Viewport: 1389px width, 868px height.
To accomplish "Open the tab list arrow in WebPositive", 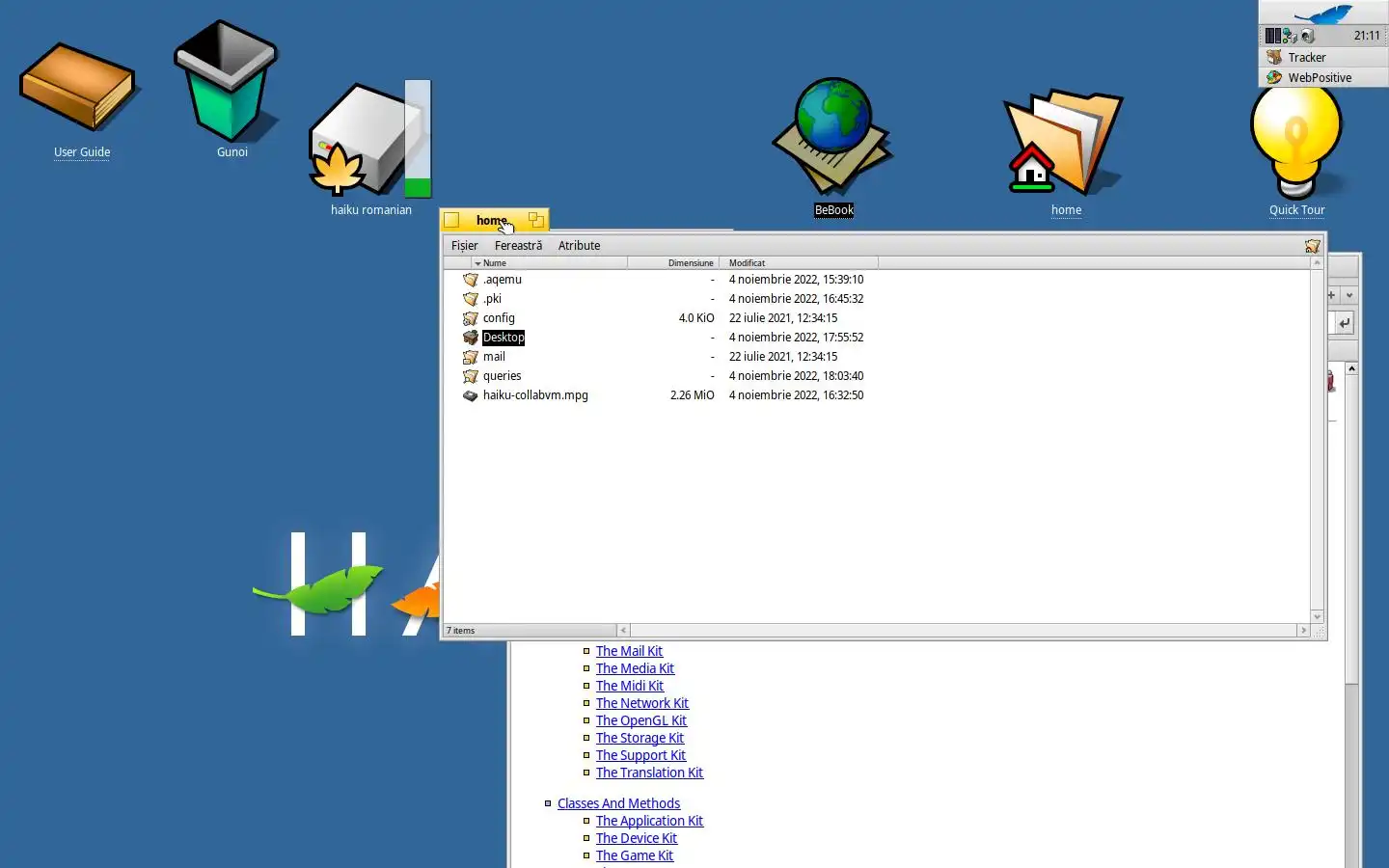I will pyautogui.click(x=1349, y=295).
